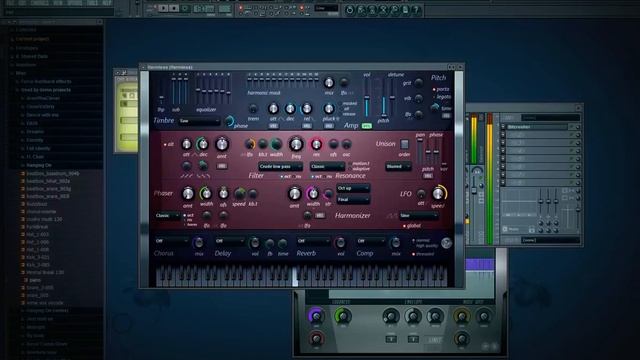Collapse the 'Hanging On' browser folder
Image resolution: width=640 pixels, height=360 pixels.
[39, 165]
